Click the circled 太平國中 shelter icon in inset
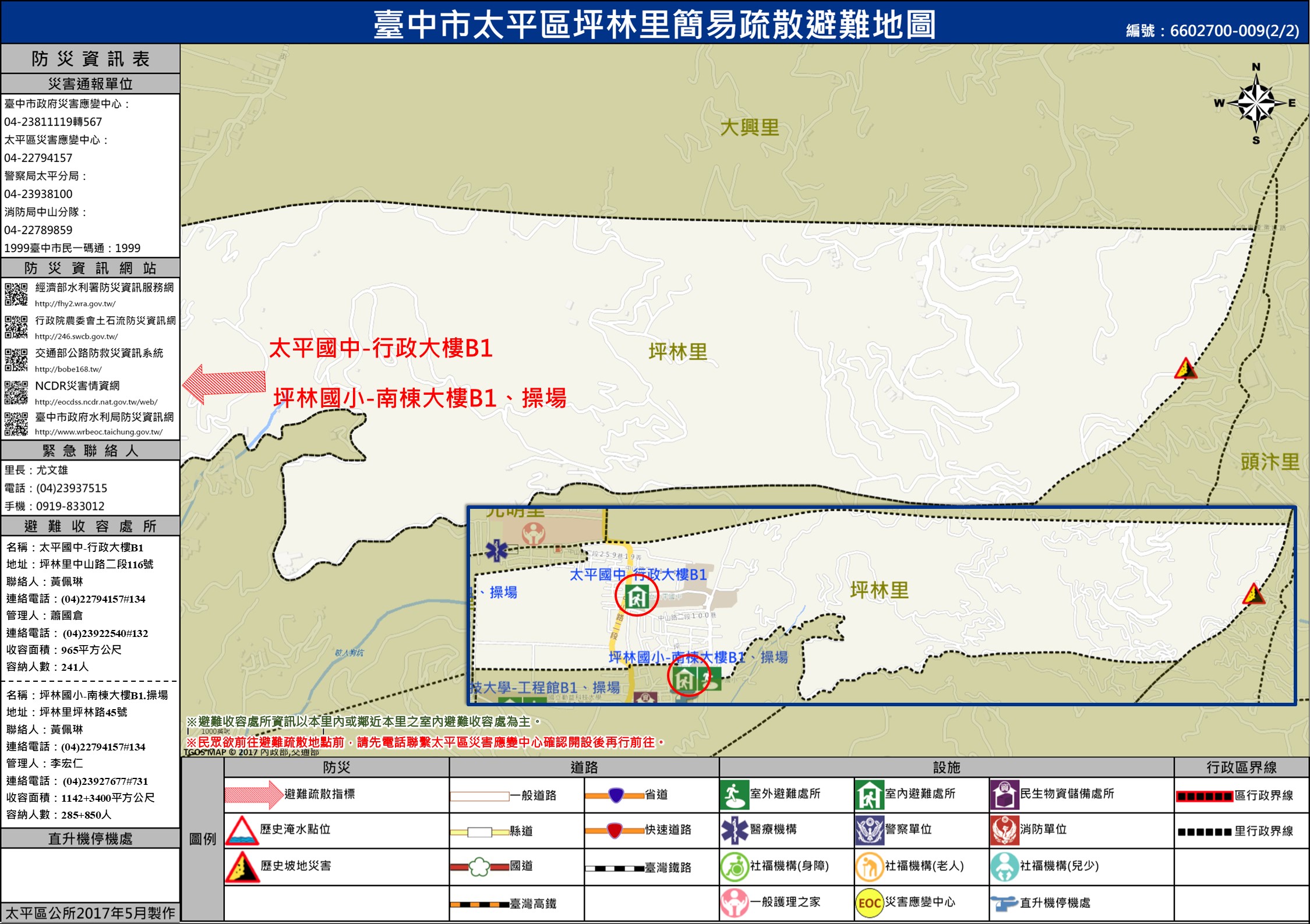This screenshot has width=1310, height=924. [636, 596]
